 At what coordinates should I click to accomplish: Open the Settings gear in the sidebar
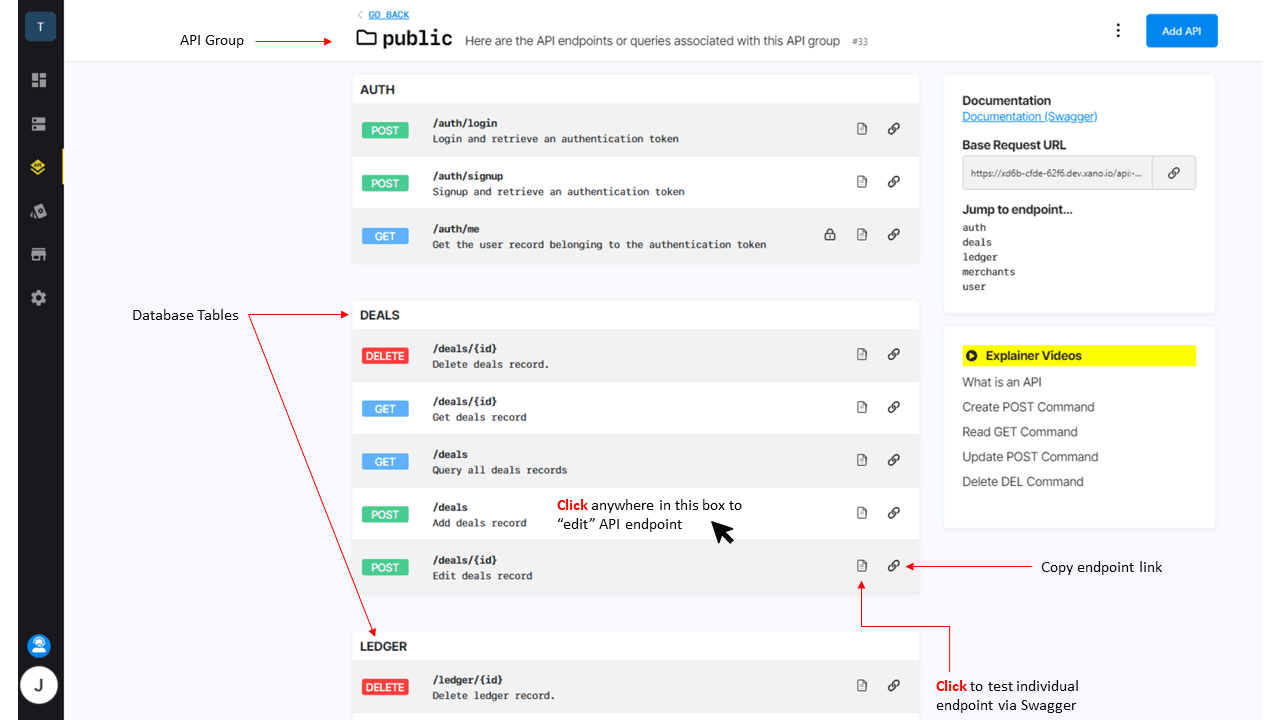[x=39, y=298]
